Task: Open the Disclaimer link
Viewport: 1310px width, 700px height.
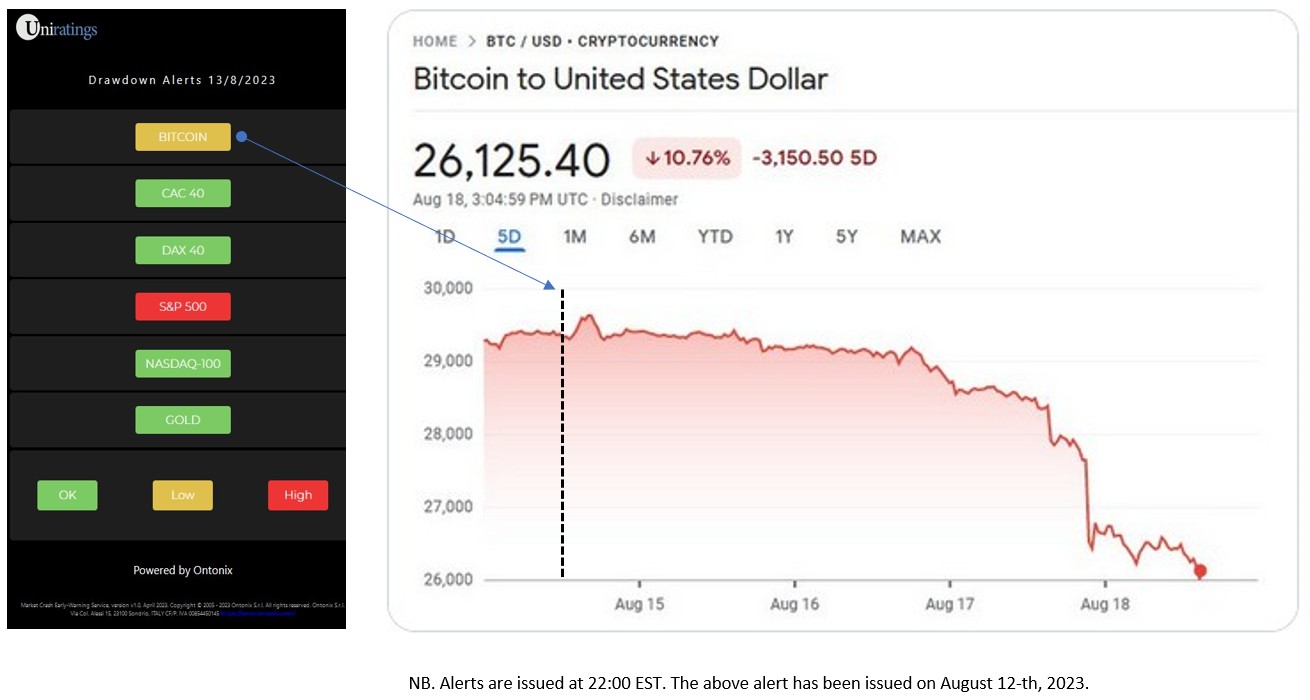Action: tap(640, 199)
